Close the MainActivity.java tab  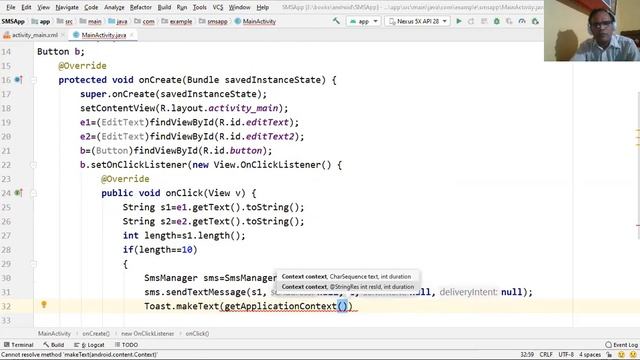(131, 35)
